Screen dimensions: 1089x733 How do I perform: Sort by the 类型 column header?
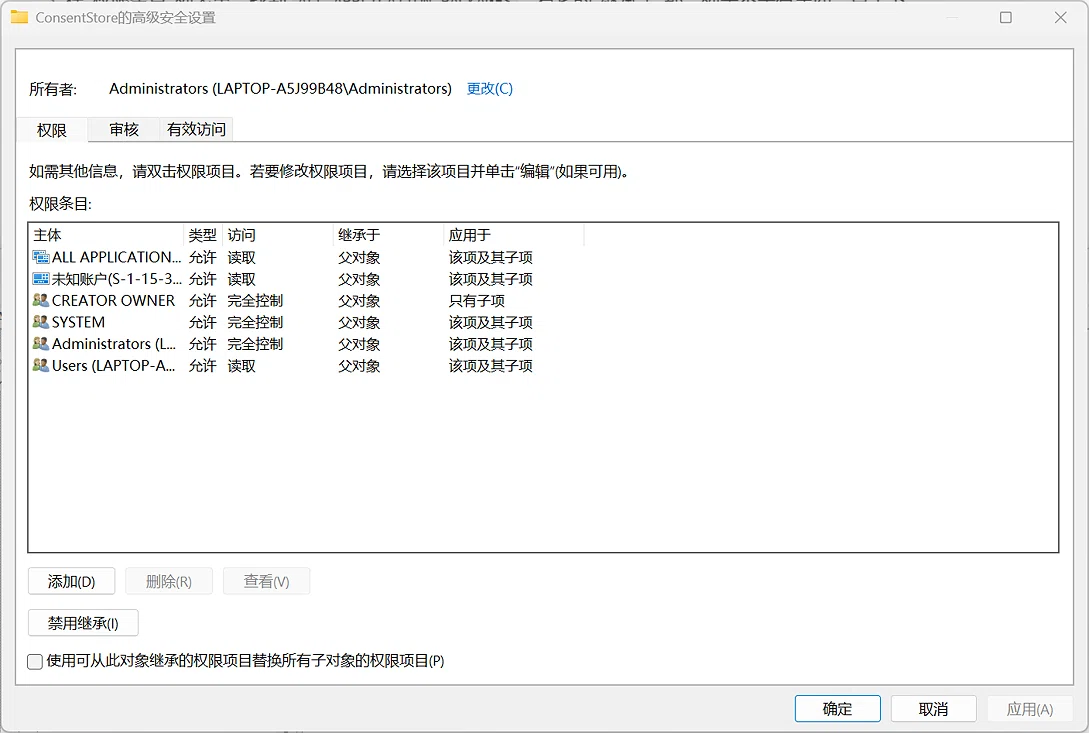point(203,235)
